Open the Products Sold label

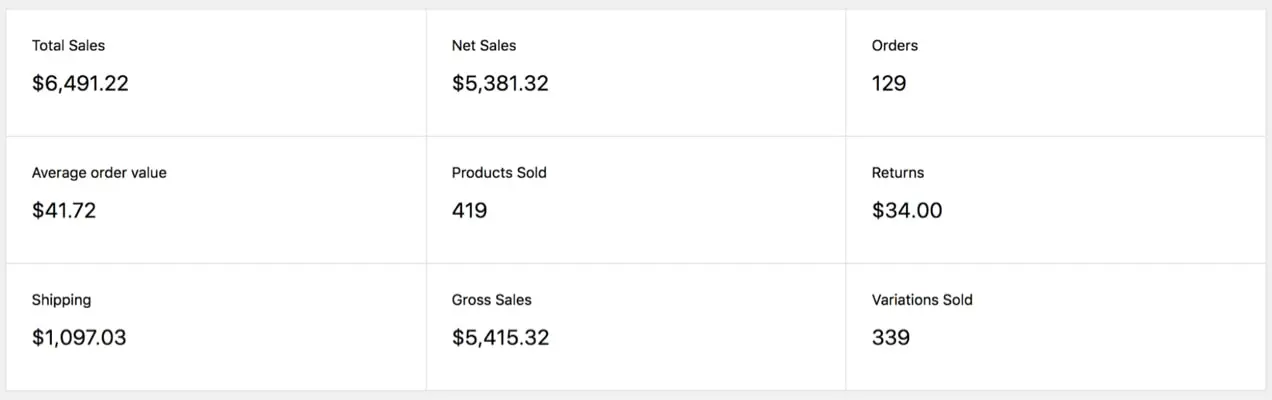pos(499,172)
